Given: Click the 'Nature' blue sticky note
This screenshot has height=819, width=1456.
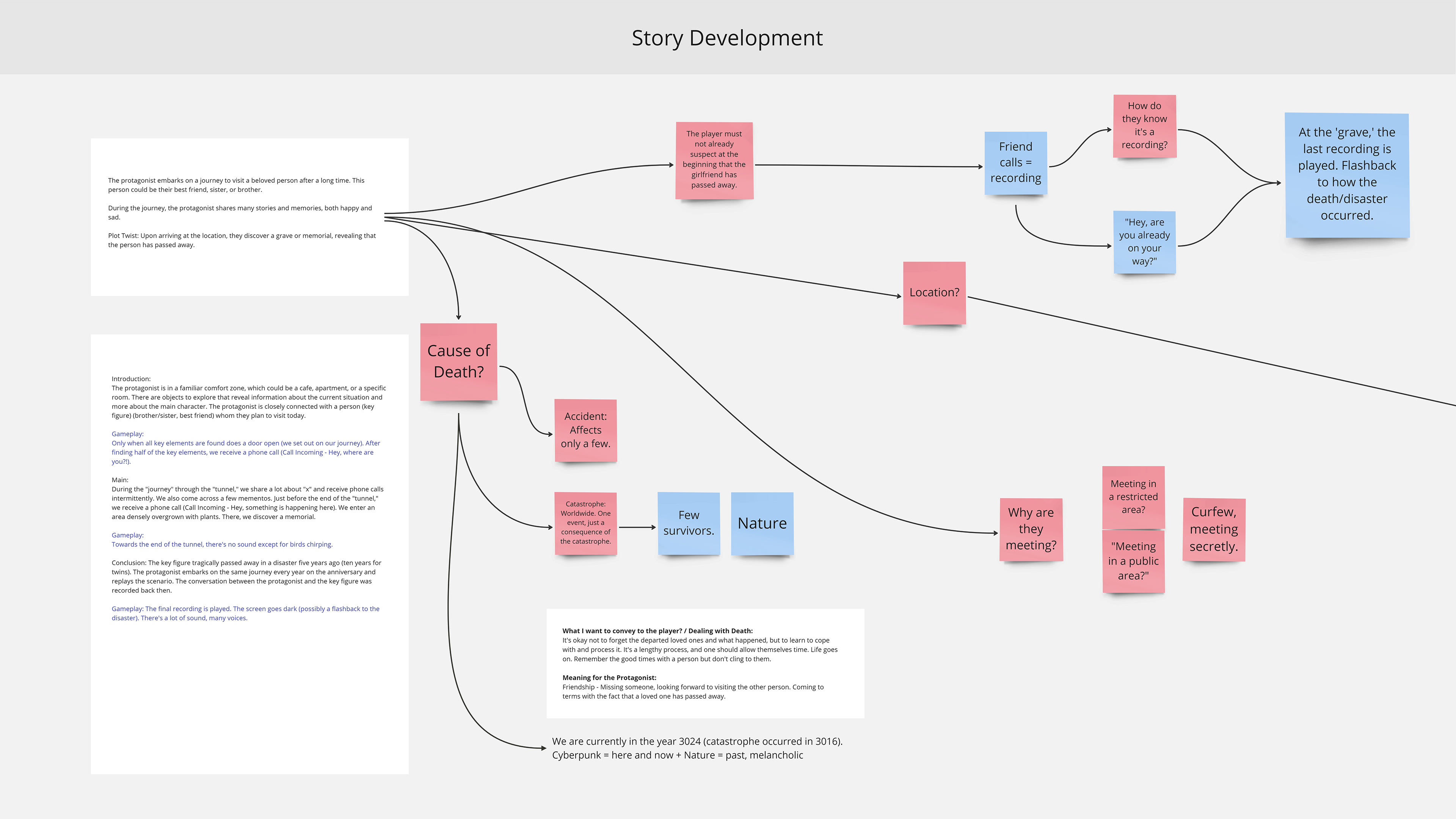Looking at the screenshot, I should tap(762, 523).
